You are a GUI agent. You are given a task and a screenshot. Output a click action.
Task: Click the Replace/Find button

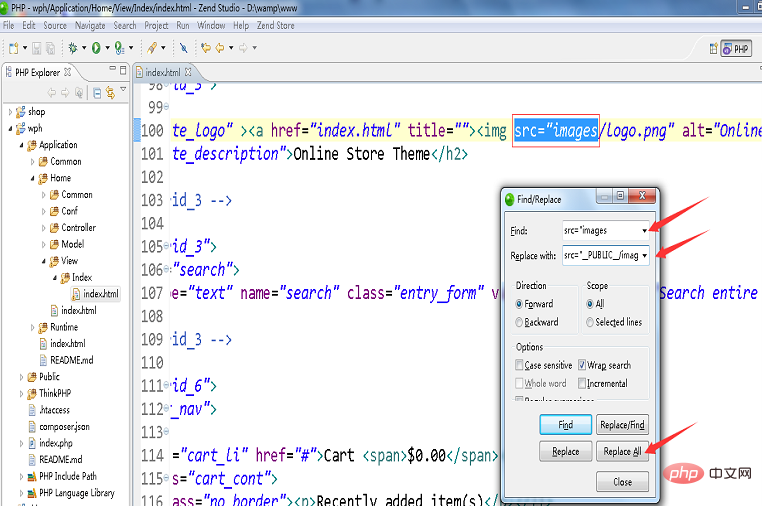[622, 425]
